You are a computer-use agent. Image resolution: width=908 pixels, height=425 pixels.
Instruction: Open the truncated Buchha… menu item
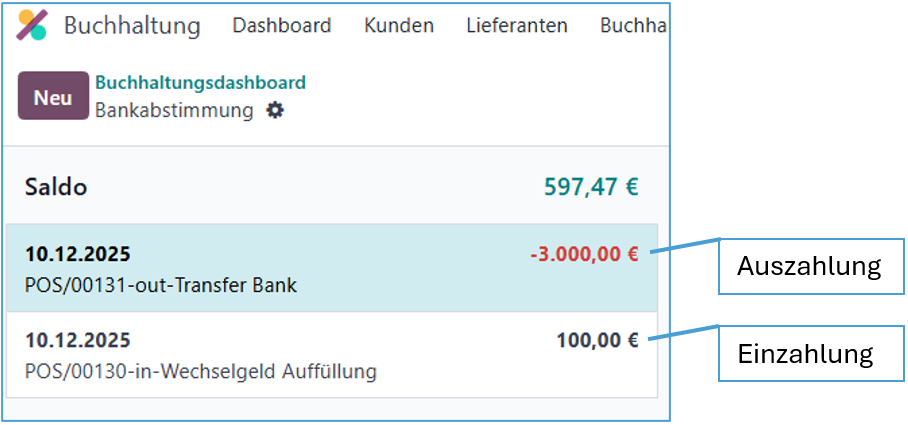[x=633, y=26]
